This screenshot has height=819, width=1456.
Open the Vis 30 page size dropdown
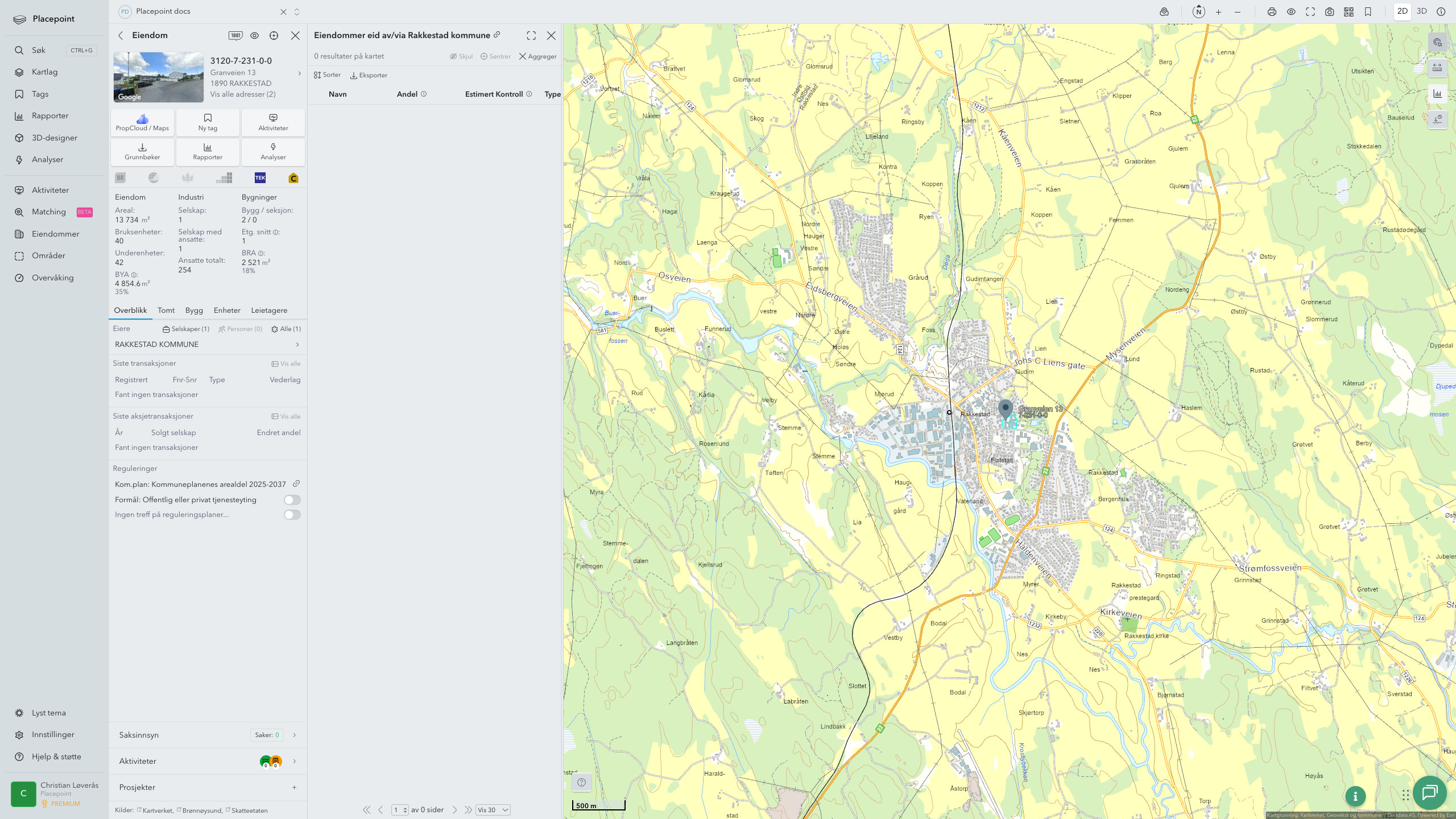click(493, 810)
